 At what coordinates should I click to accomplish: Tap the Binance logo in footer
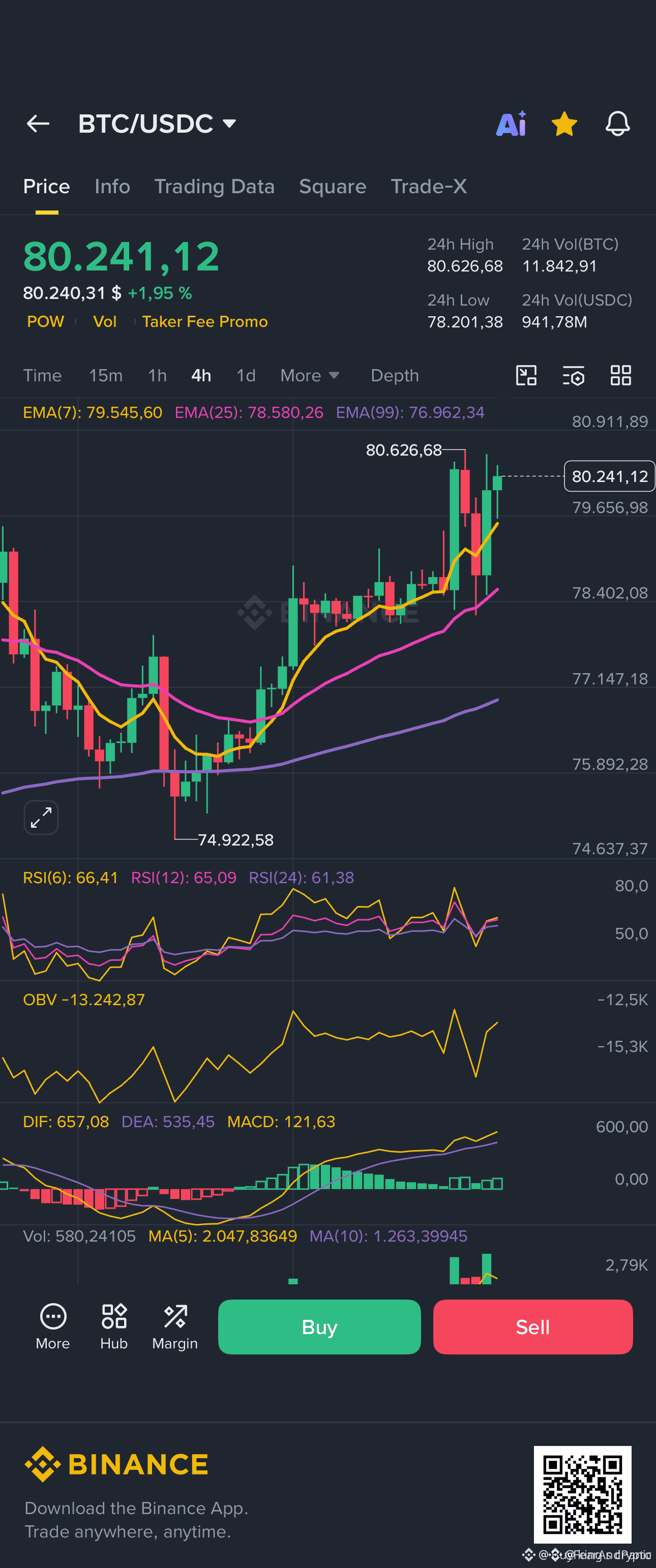click(116, 1464)
